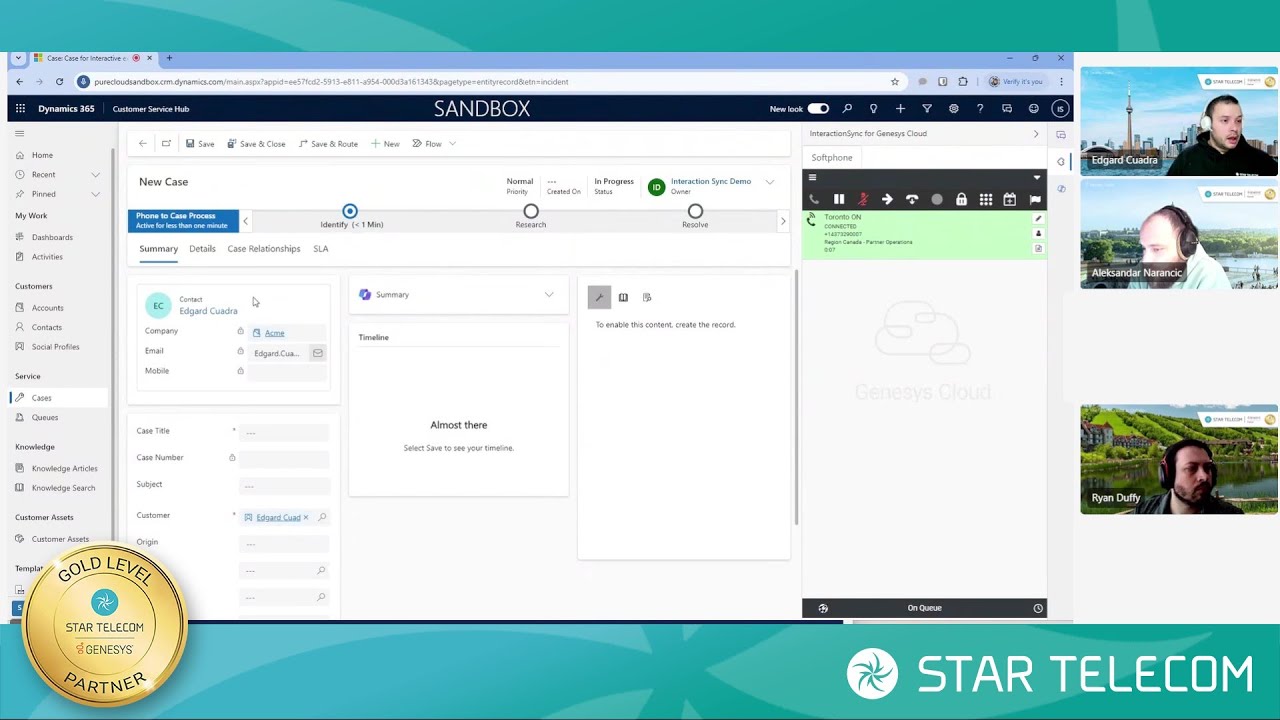Click the headset icon beside On Queue

point(823,608)
